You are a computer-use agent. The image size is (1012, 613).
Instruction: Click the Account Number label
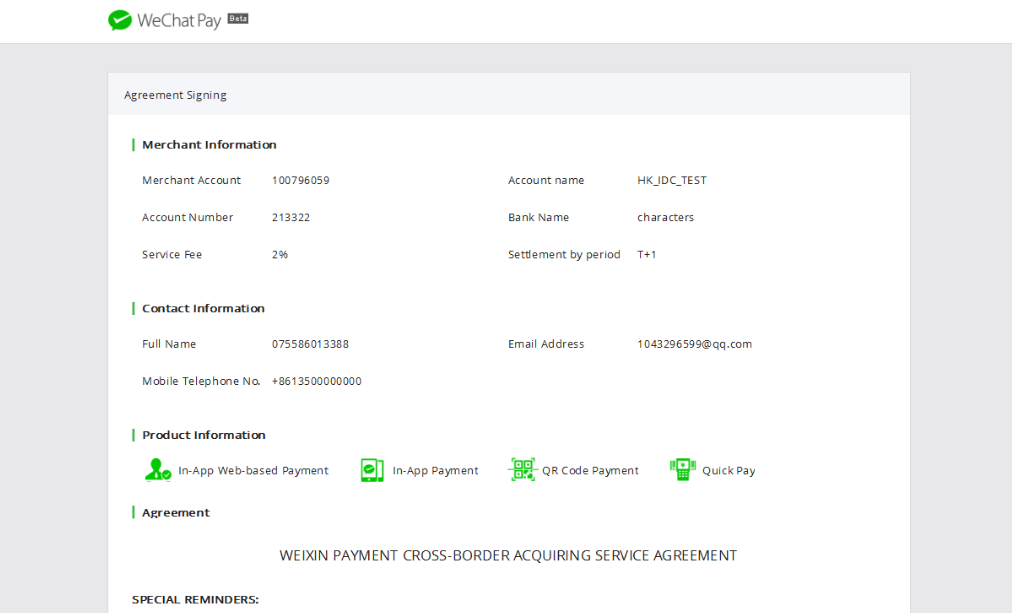[188, 217]
